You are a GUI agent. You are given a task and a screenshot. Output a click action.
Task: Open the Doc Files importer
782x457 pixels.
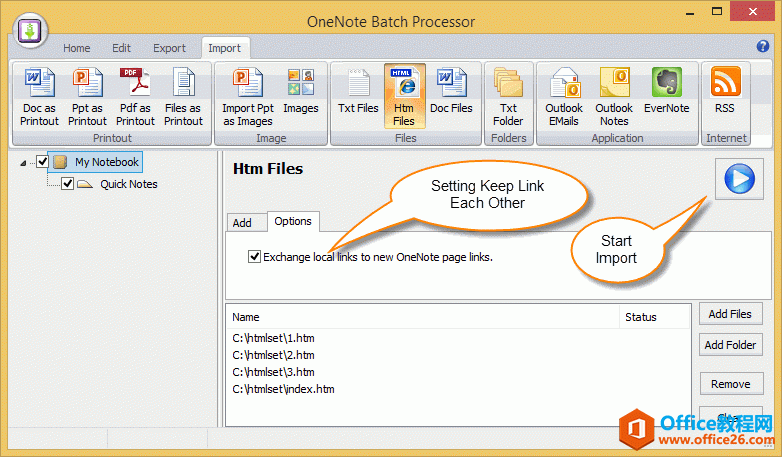tap(451, 92)
